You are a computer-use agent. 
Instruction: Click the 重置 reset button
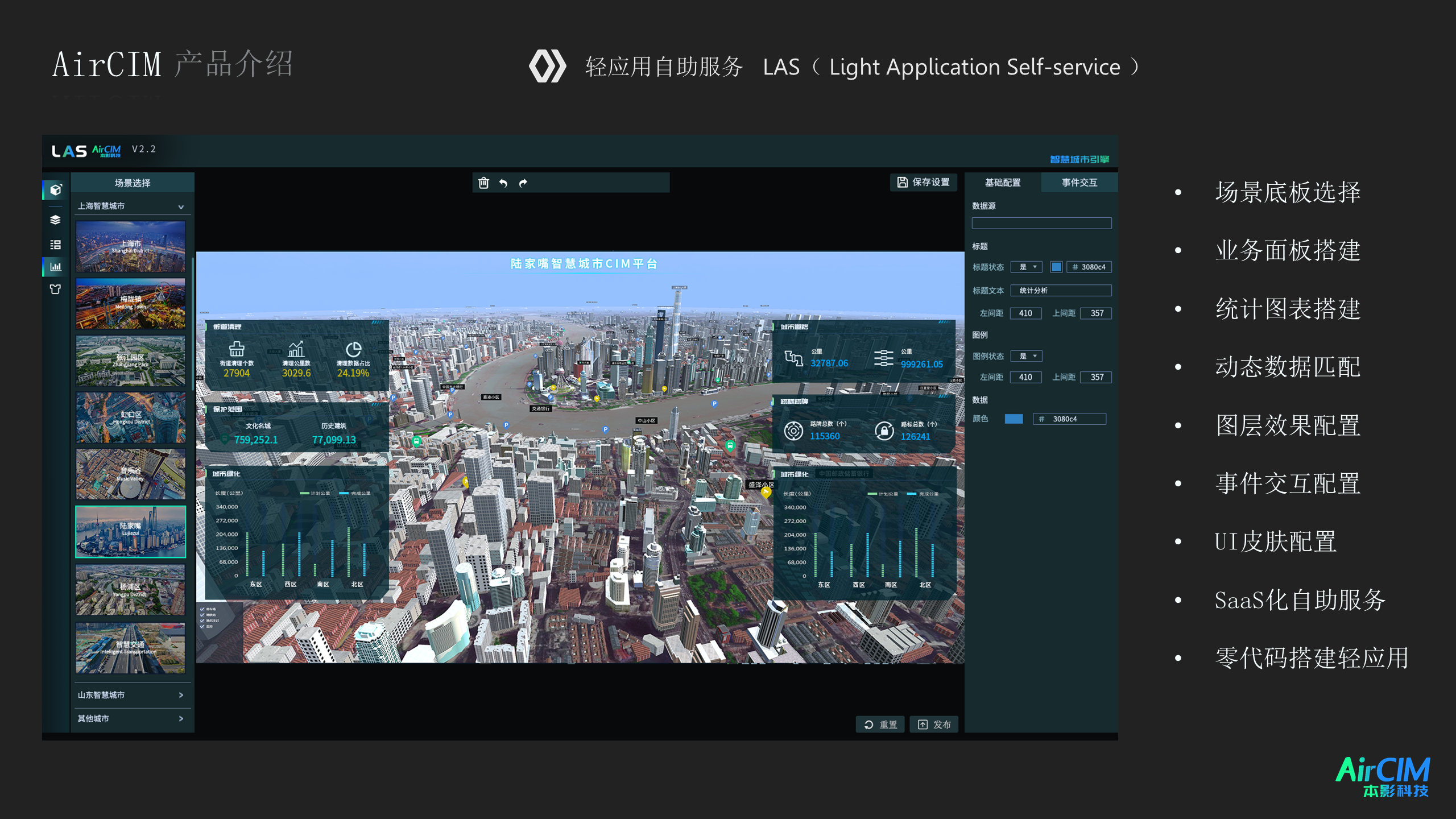(x=880, y=725)
